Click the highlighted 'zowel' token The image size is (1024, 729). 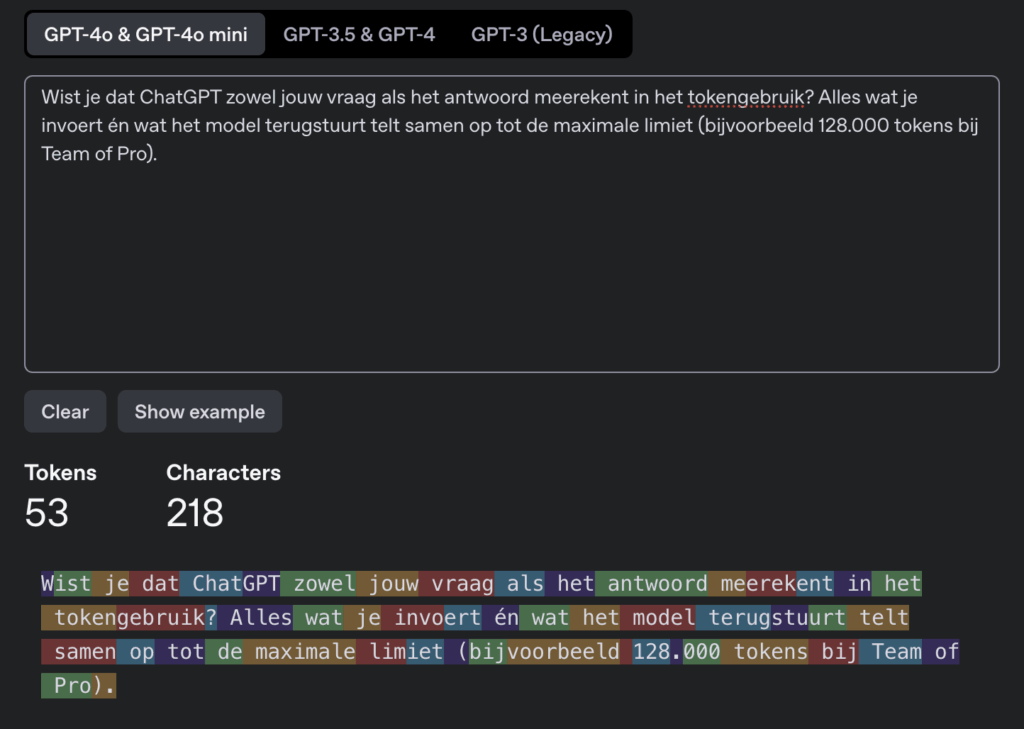point(324,583)
